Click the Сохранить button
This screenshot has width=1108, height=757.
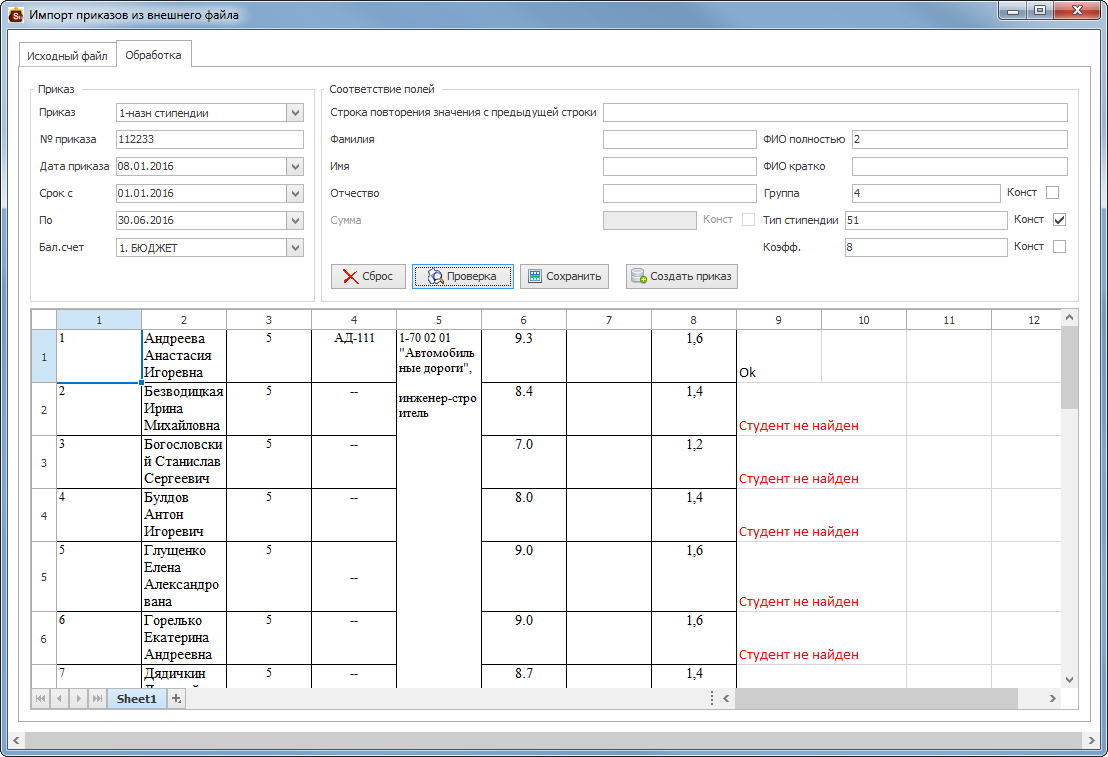click(564, 276)
